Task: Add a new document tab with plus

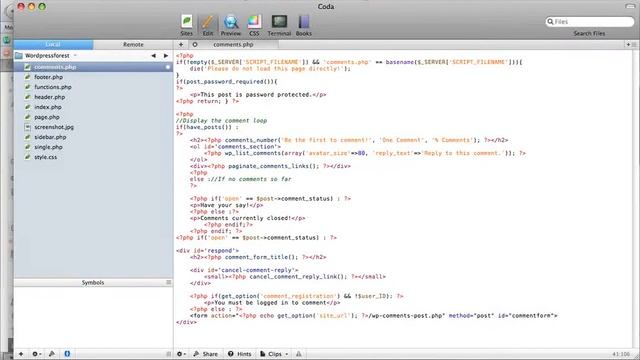Action: coord(181,44)
